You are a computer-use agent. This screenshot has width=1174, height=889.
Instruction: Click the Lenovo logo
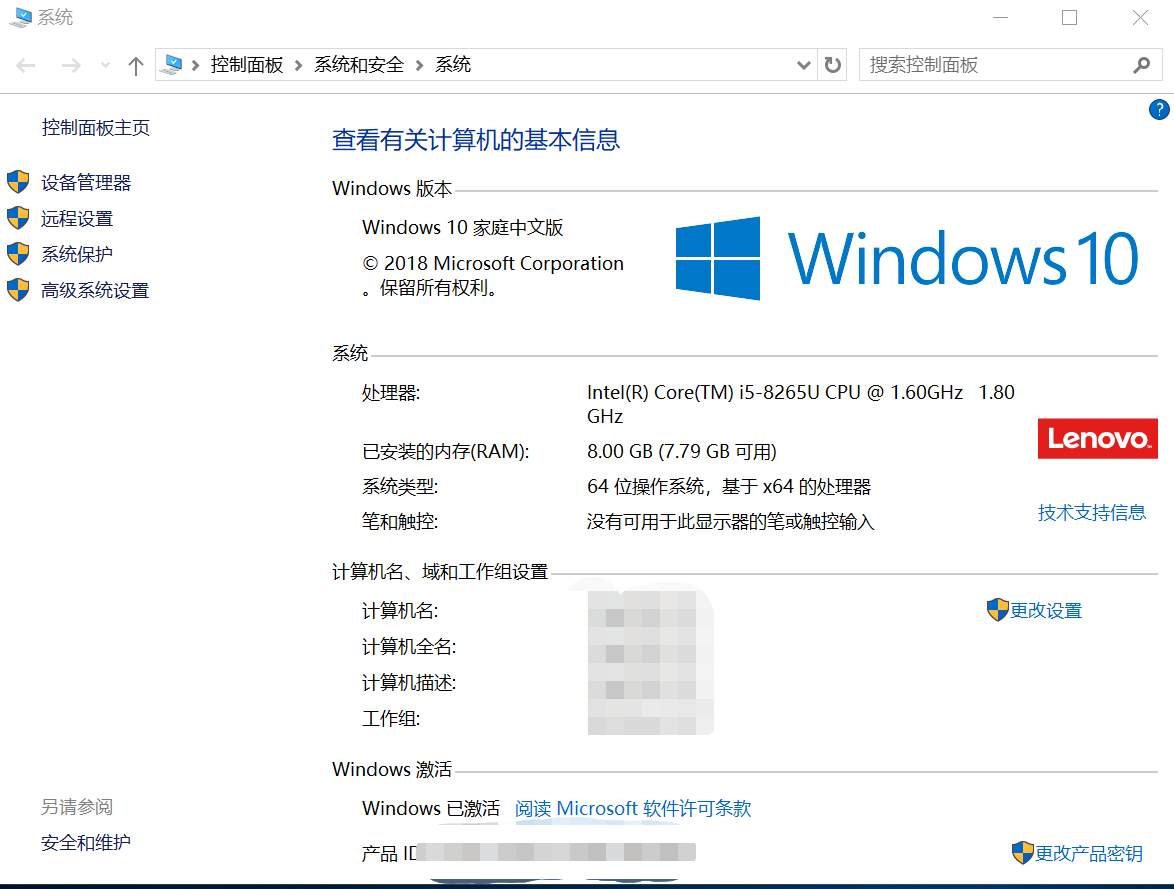coord(1098,439)
